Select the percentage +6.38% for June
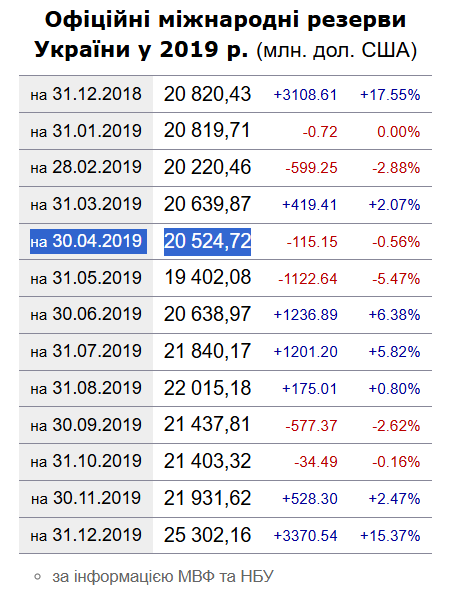 pyautogui.click(x=394, y=314)
